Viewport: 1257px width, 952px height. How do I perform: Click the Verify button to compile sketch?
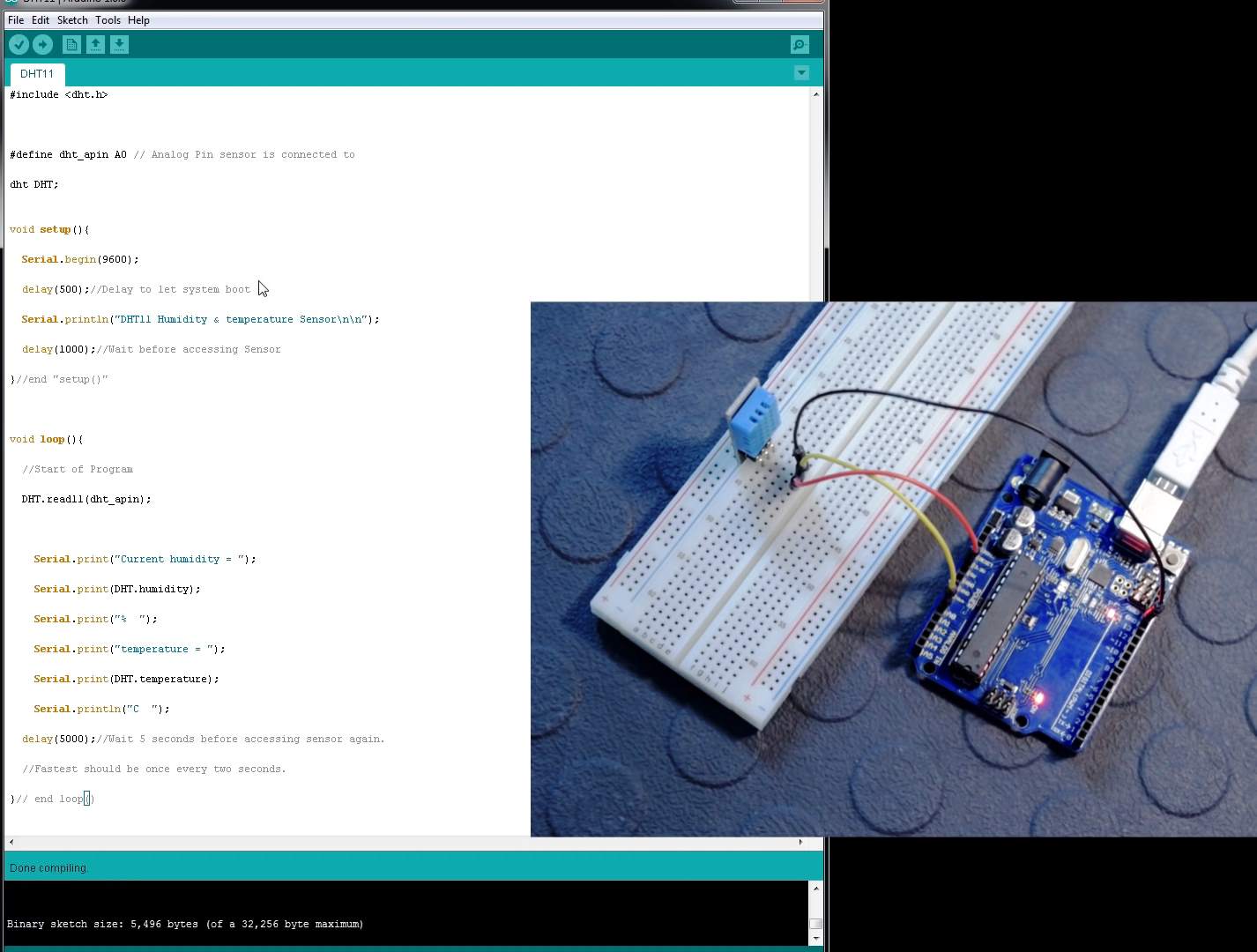pos(19,44)
